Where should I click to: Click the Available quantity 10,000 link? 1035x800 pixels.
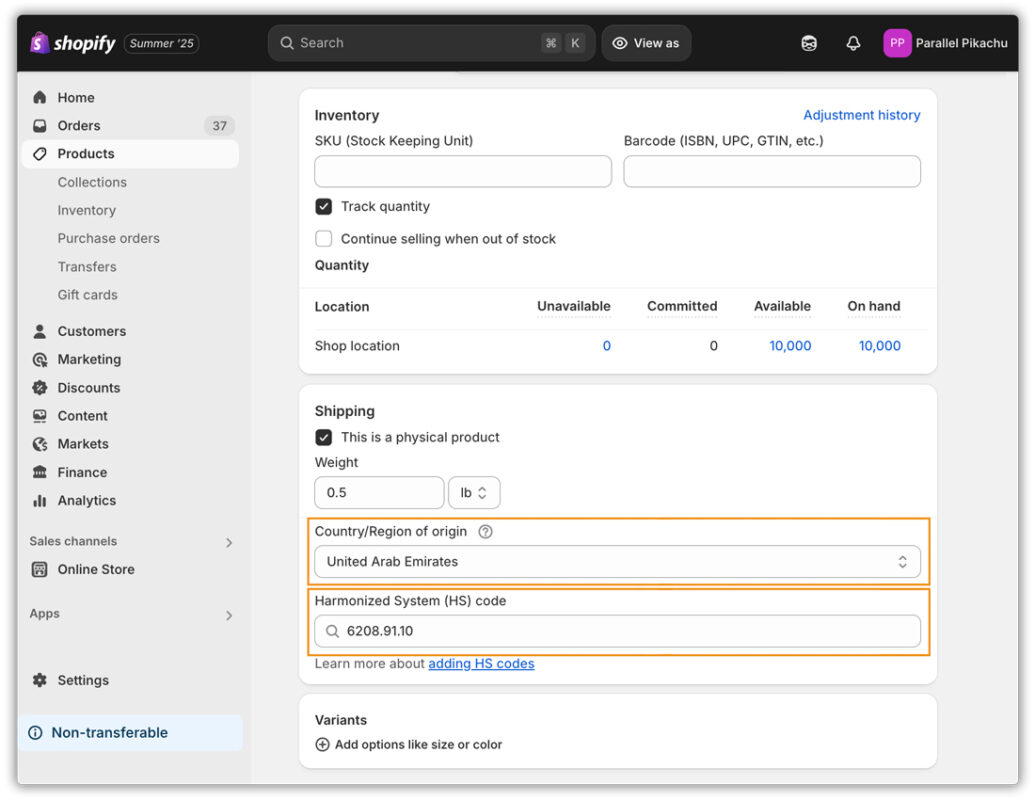790,346
